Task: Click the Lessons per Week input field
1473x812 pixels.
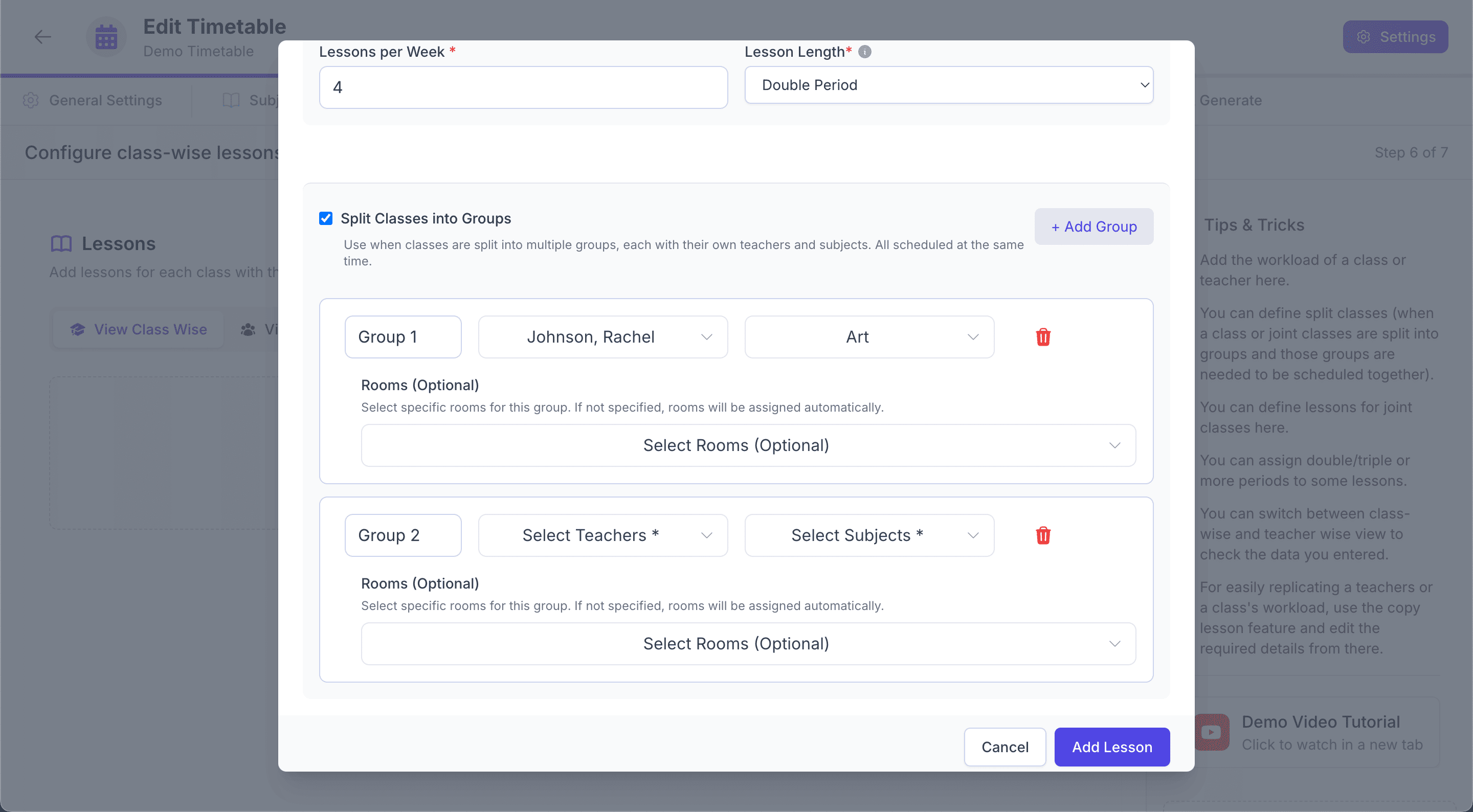Action: [x=523, y=87]
